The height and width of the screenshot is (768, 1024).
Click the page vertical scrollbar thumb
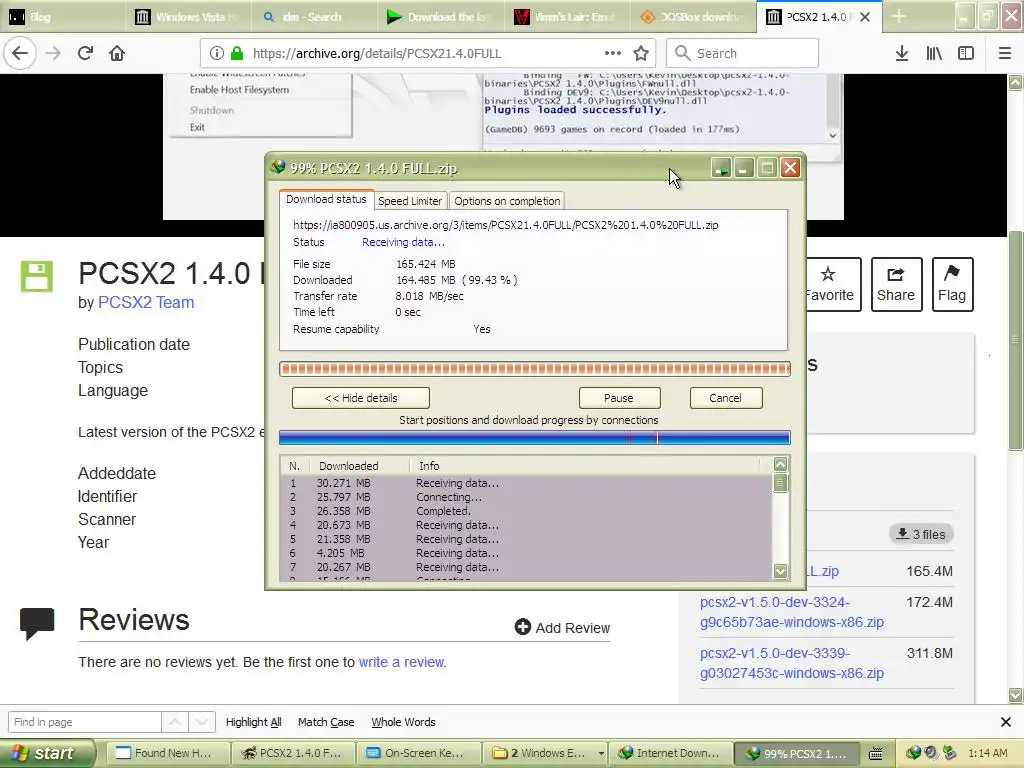click(x=1015, y=340)
